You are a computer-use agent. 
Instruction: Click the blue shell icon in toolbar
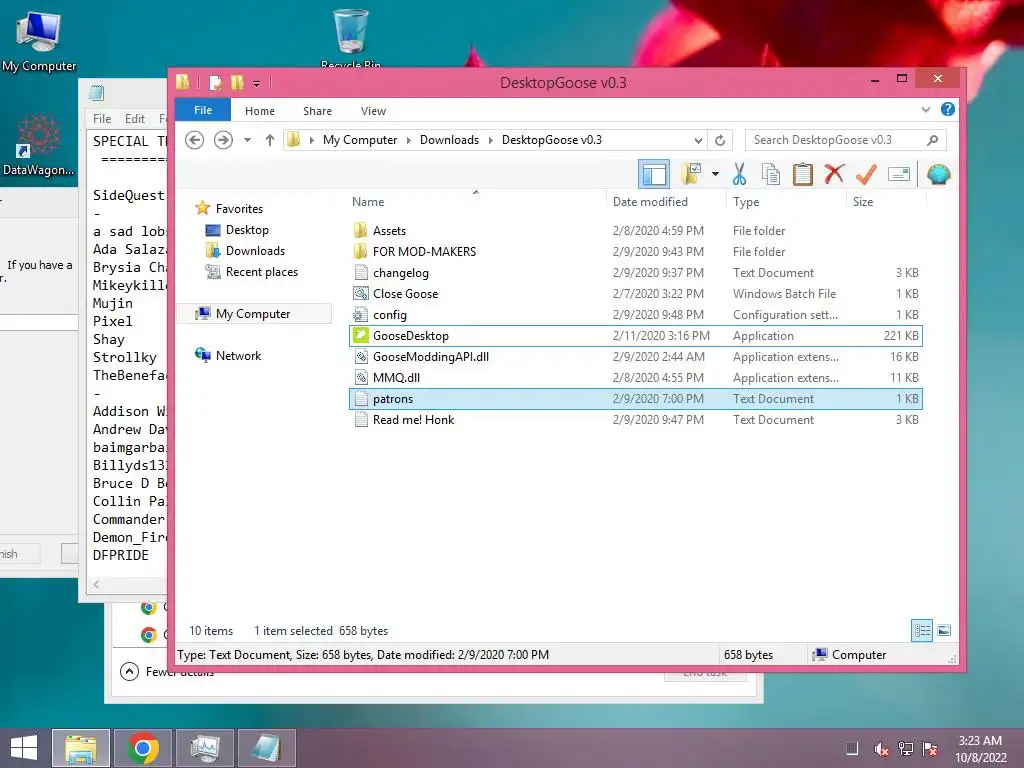click(938, 174)
